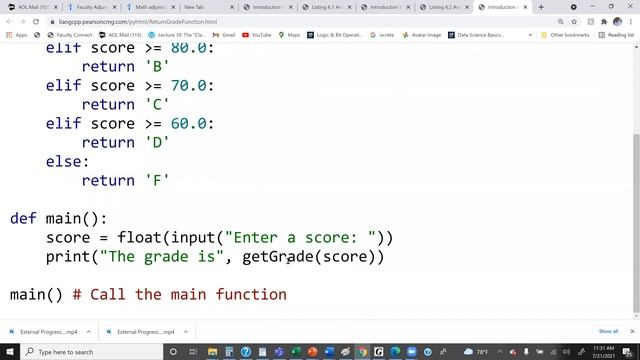Open the Gmail bookmark
This screenshot has width=640, height=360.
pos(224,35)
